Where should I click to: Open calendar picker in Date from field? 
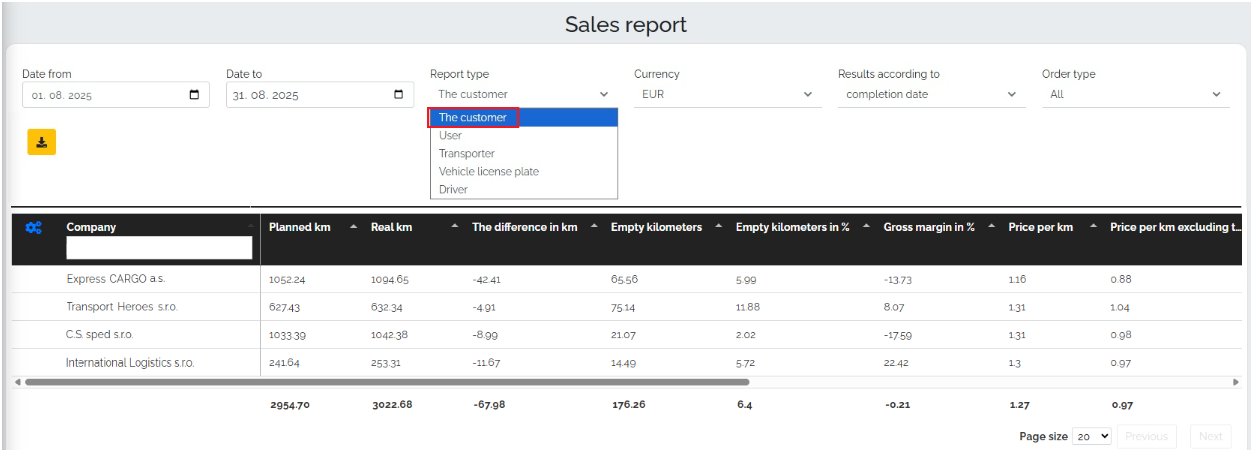point(194,95)
